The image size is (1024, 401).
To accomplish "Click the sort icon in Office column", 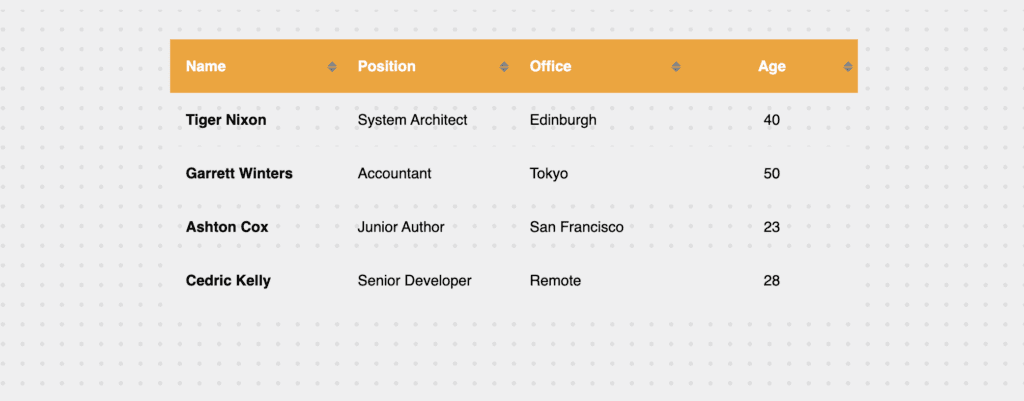I will pyautogui.click(x=676, y=67).
